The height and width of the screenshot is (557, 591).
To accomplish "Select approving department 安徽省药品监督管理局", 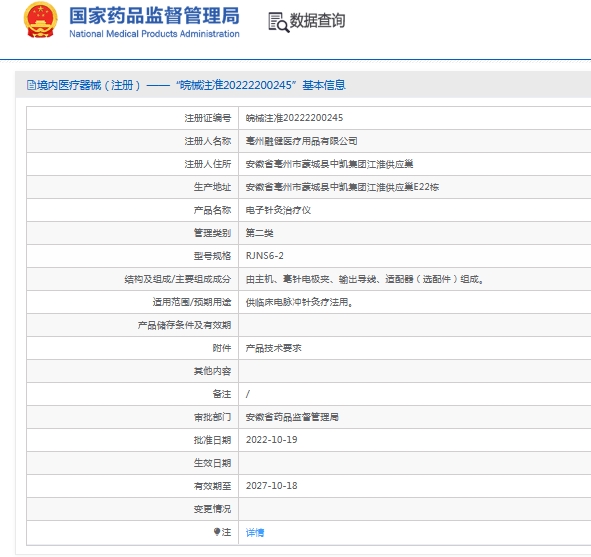I will [x=292, y=417].
